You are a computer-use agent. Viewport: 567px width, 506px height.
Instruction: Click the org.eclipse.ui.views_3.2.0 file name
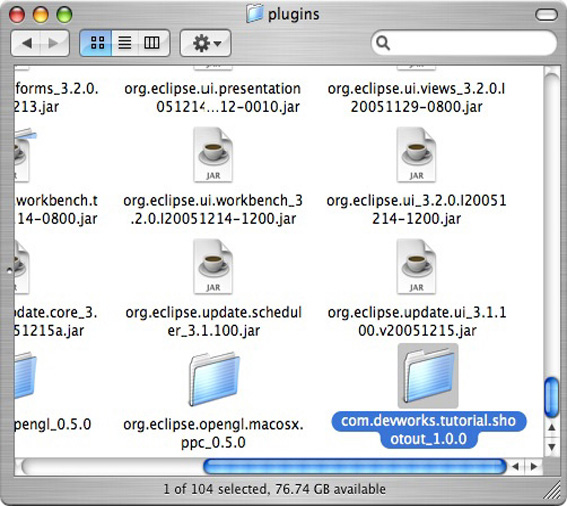tap(416, 98)
